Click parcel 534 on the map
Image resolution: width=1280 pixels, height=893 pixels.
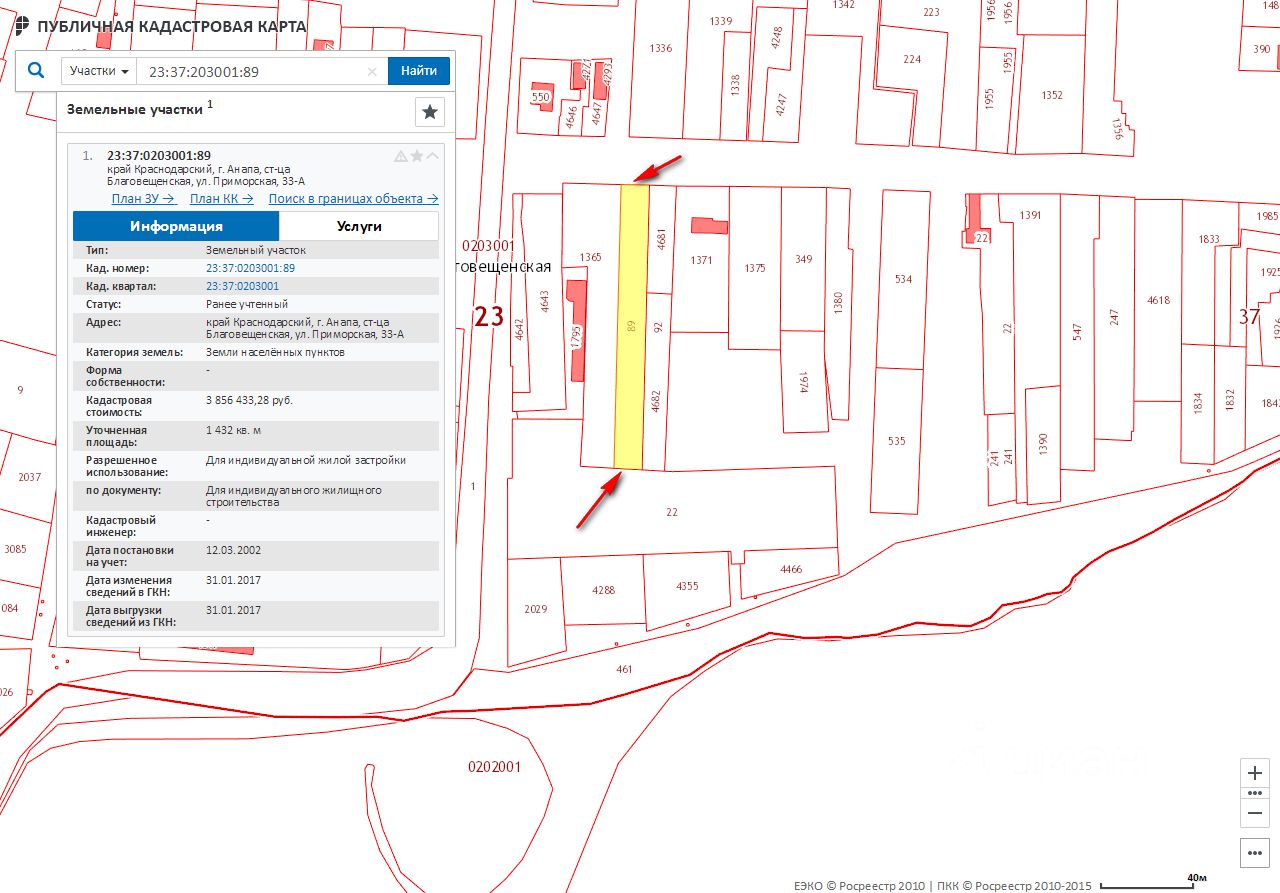(903, 279)
